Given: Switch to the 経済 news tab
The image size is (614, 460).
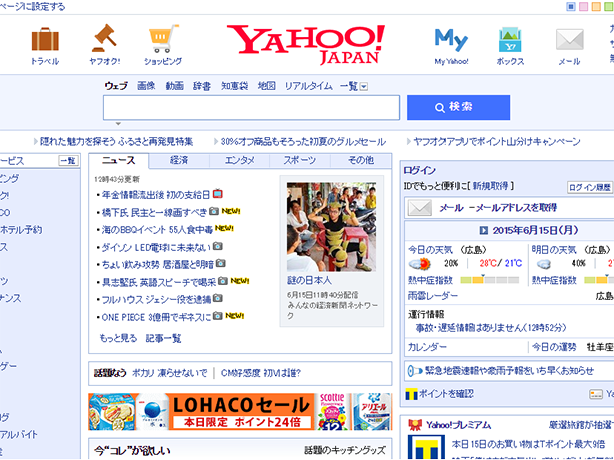Looking at the screenshot, I should click(179, 160).
